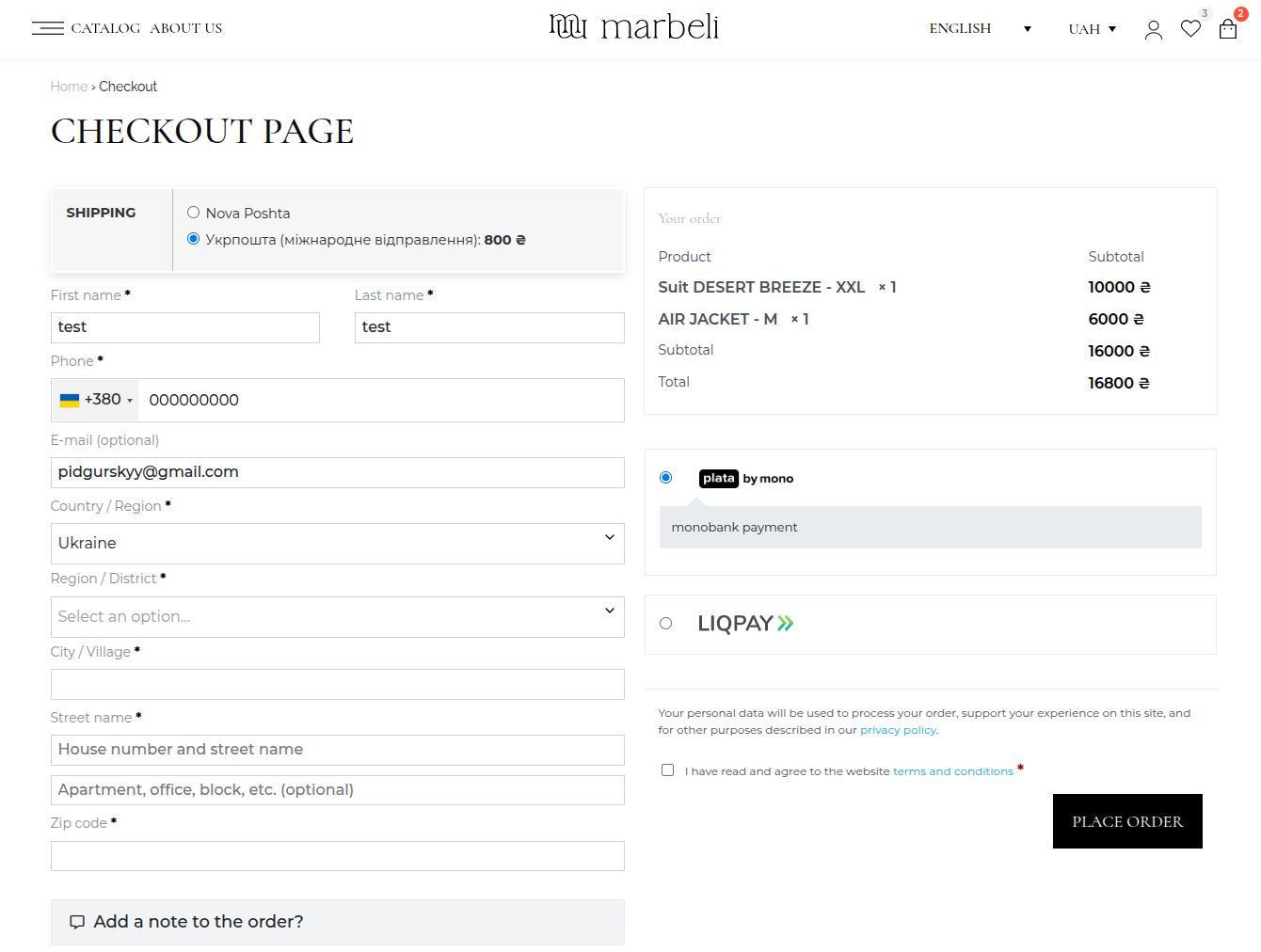1261x952 pixels.
Task: Go to About Us page
Action: [x=186, y=28]
